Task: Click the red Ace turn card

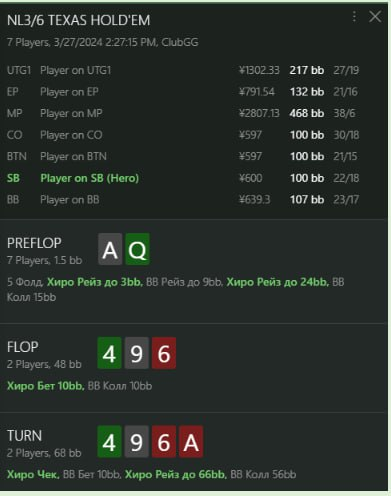Action: (191, 442)
